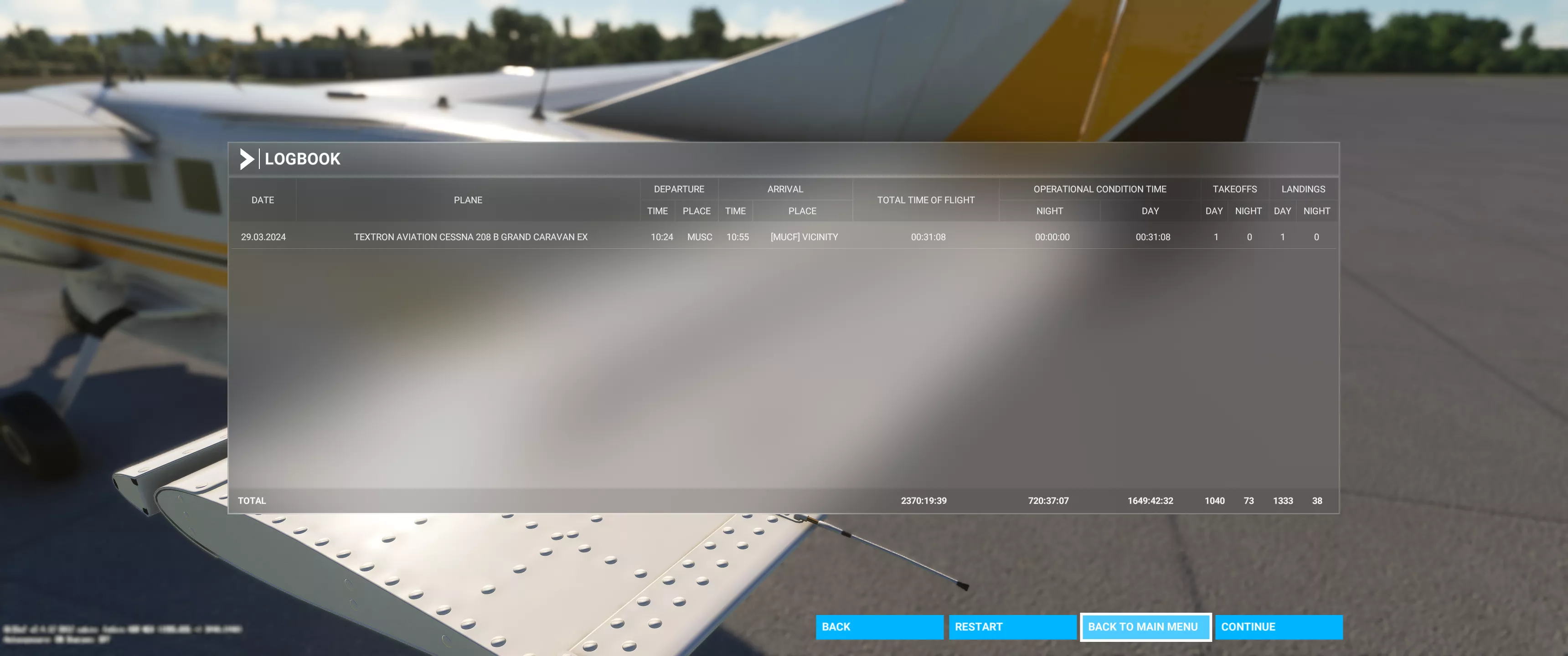Click the ARRIVAL column header
The height and width of the screenshot is (656, 1568).
[x=785, y=189]
